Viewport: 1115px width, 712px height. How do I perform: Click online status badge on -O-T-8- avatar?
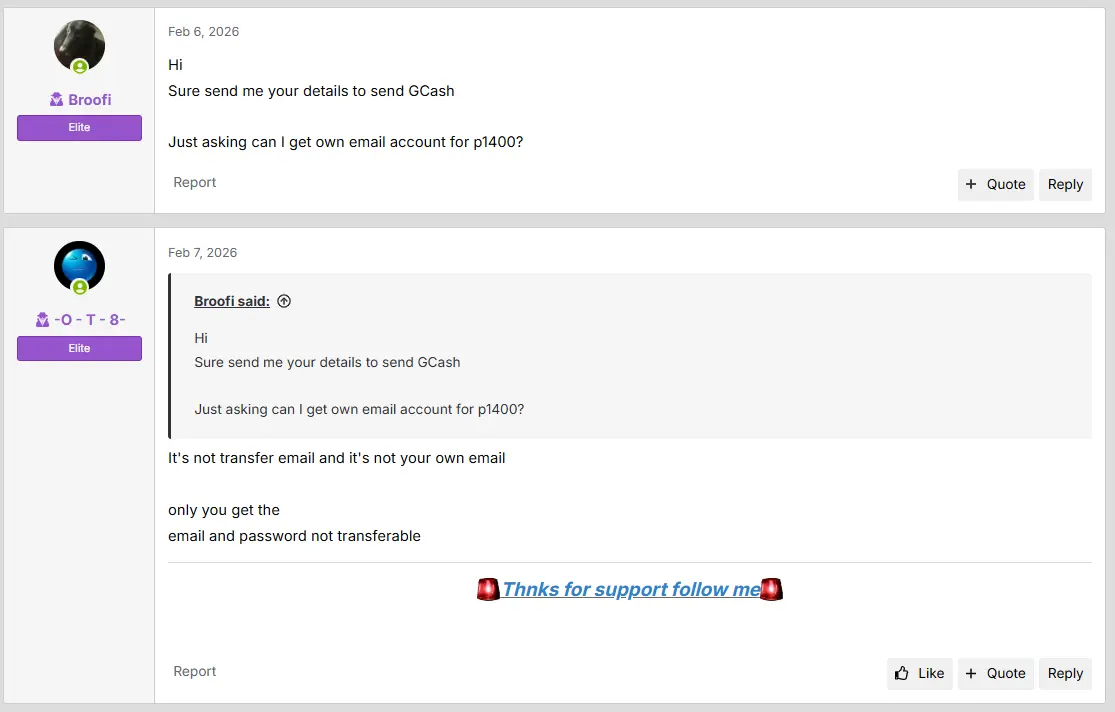[x=80, y=287]
